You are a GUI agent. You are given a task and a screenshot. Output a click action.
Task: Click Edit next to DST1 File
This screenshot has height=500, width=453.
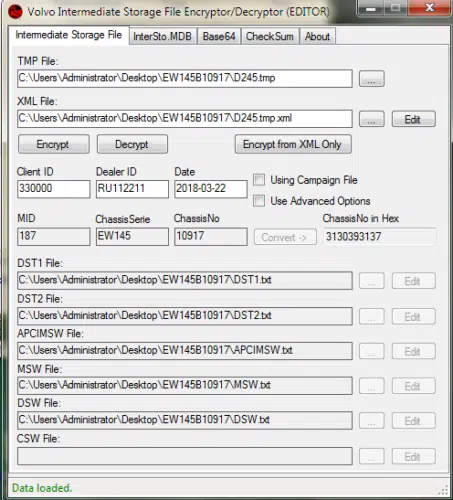click(413, 281)
